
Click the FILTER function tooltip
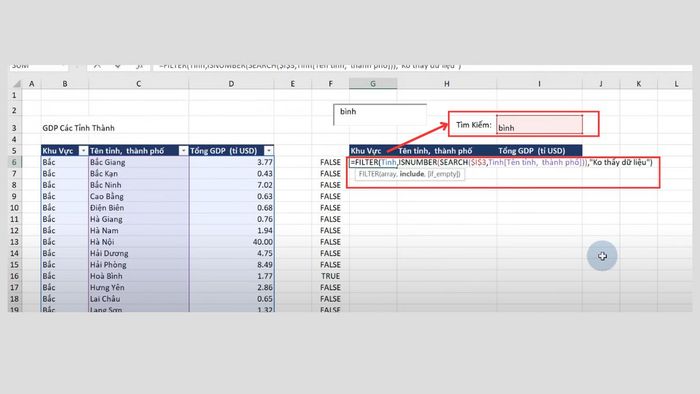coord(409,174)
